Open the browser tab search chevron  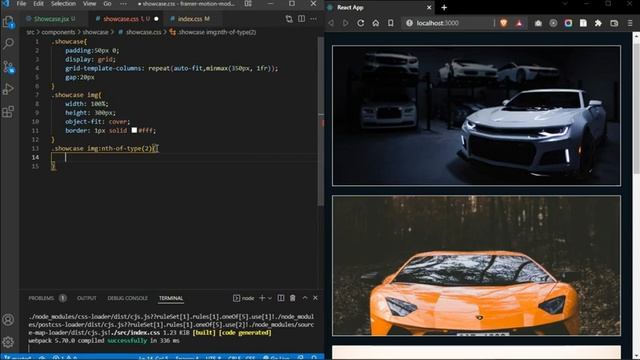(x=565, y=4)
